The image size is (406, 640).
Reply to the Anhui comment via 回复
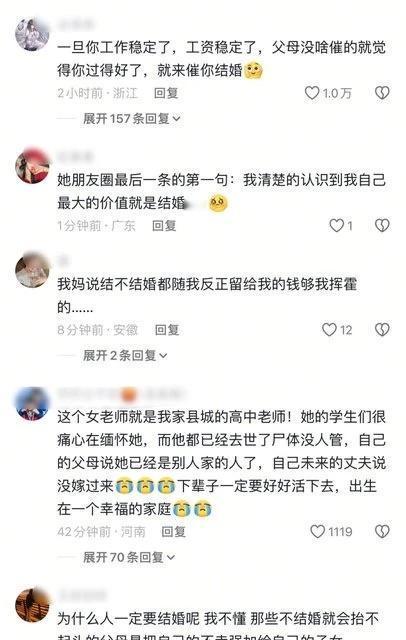(x=167, y=330)
